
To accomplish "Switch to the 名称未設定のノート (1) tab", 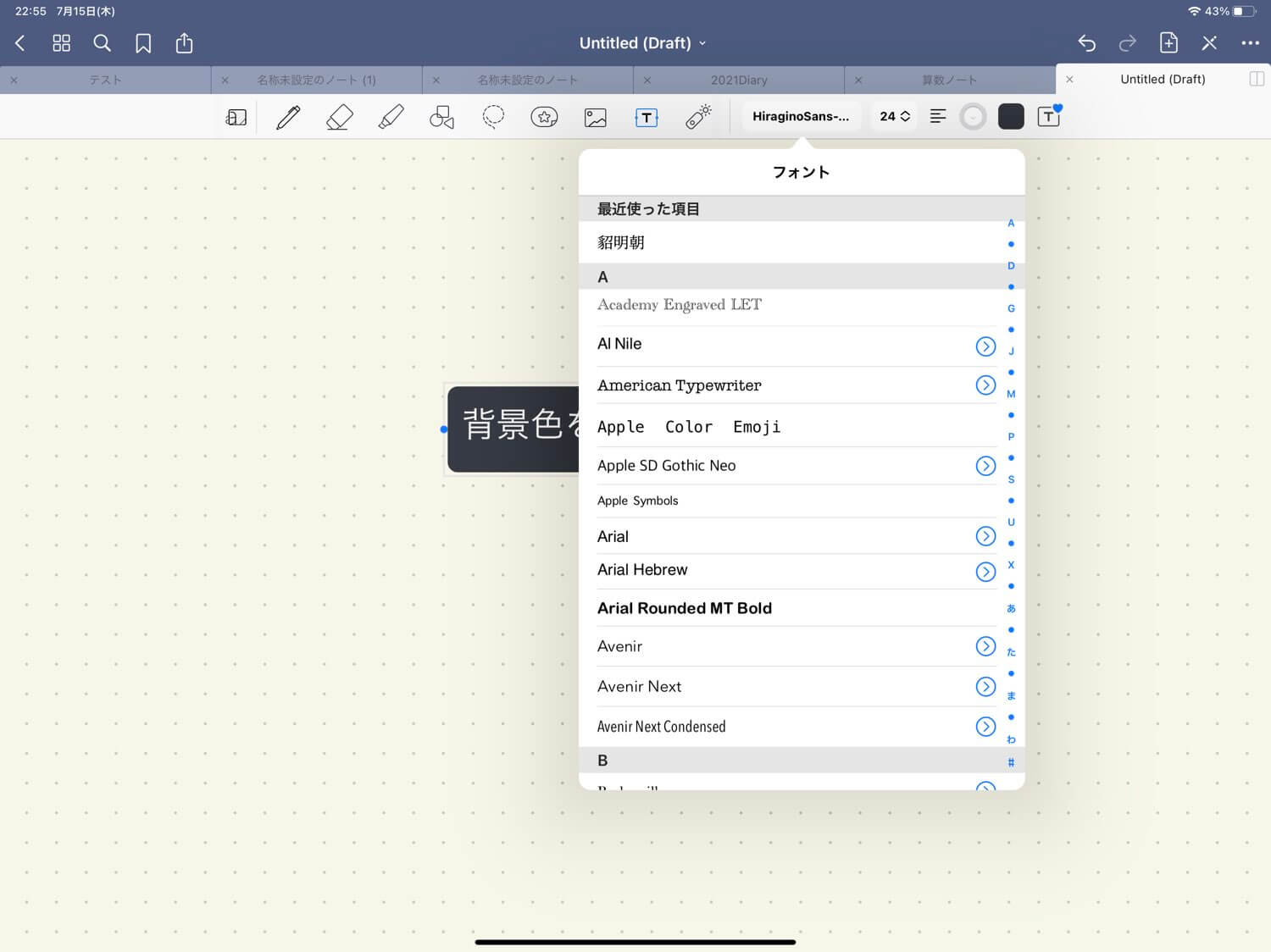I will [x=316, y=80].
